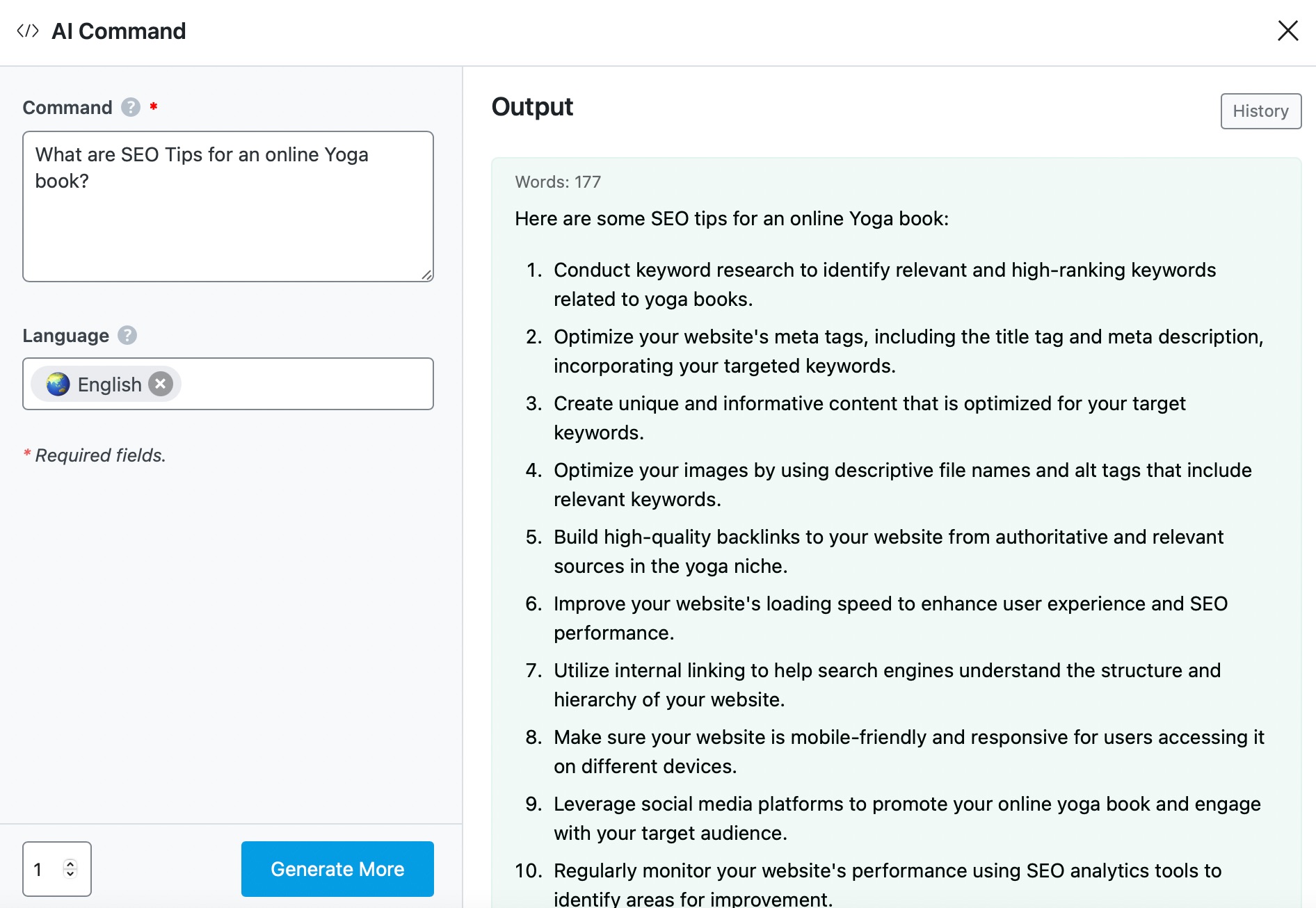Open the Language selection field

tap(228, 384)
